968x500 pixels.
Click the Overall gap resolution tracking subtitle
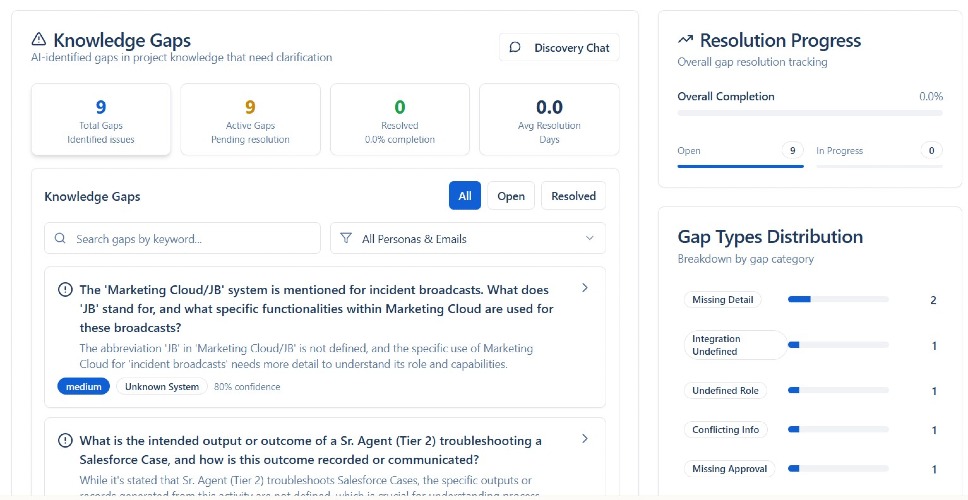(753, 62)
